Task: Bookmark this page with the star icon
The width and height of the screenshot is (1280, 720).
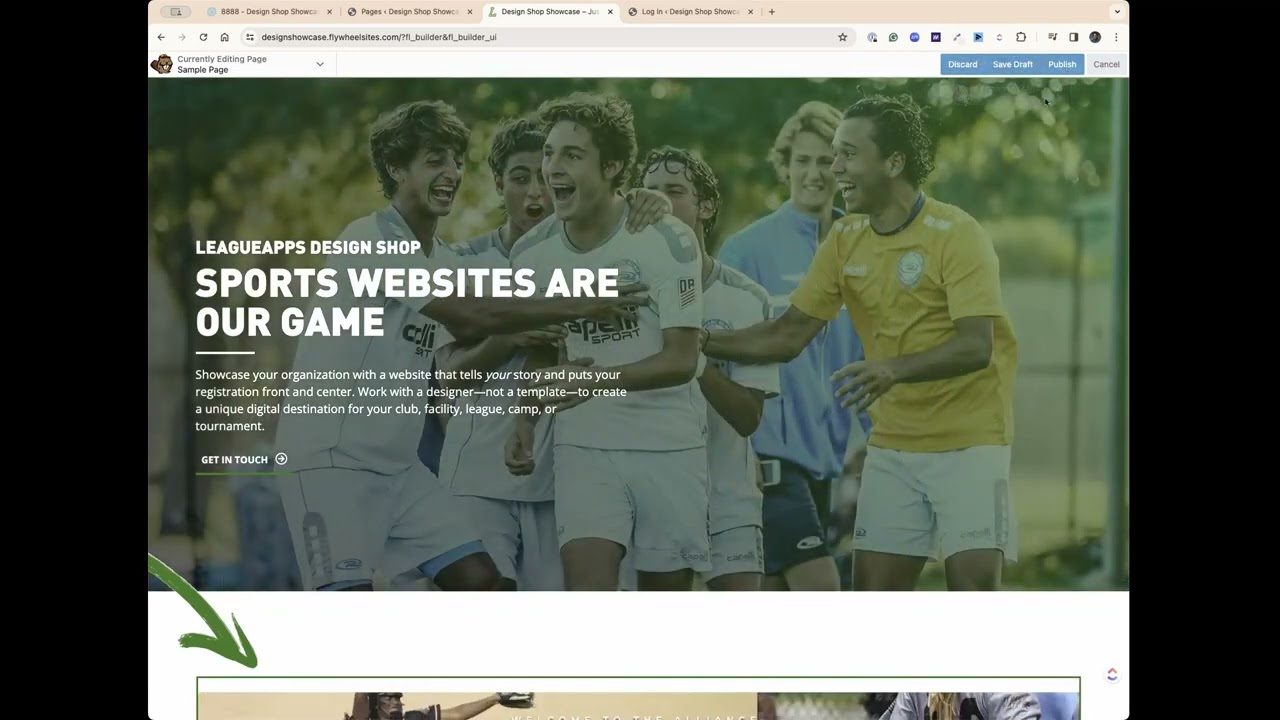Action: [x=842, y=37]
